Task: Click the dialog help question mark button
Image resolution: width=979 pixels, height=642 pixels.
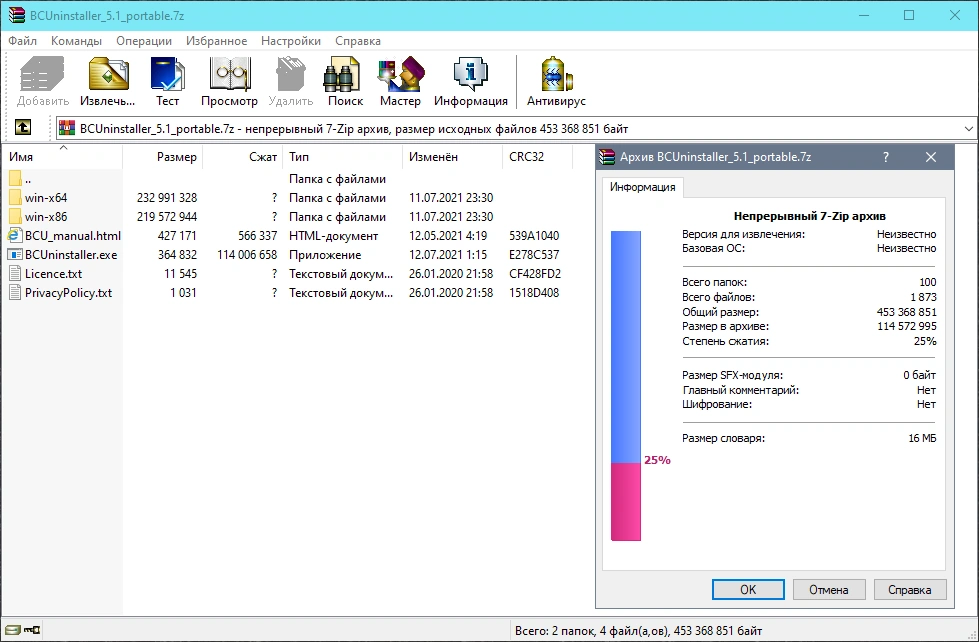Action: tap(885, 157)
